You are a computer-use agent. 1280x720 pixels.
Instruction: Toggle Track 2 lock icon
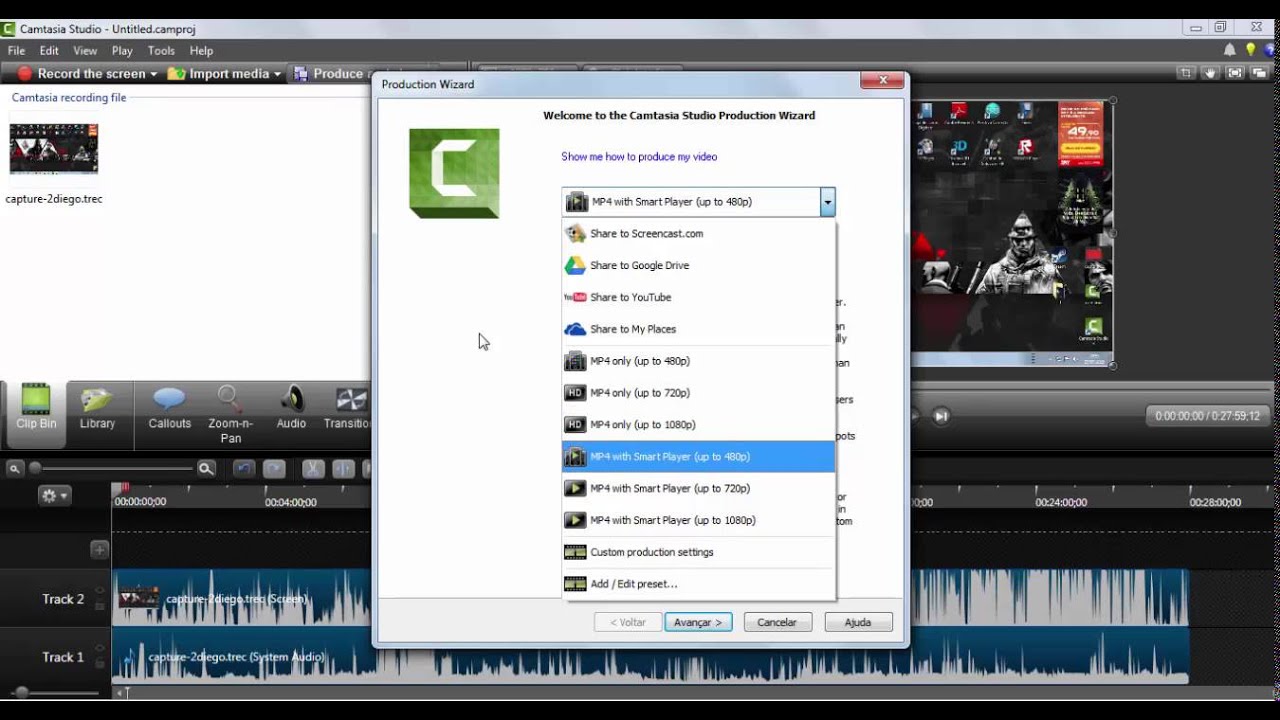99,605
